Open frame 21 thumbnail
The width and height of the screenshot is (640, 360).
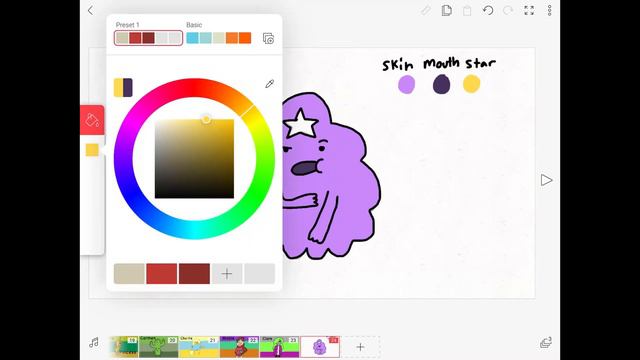tap(199, 347)
